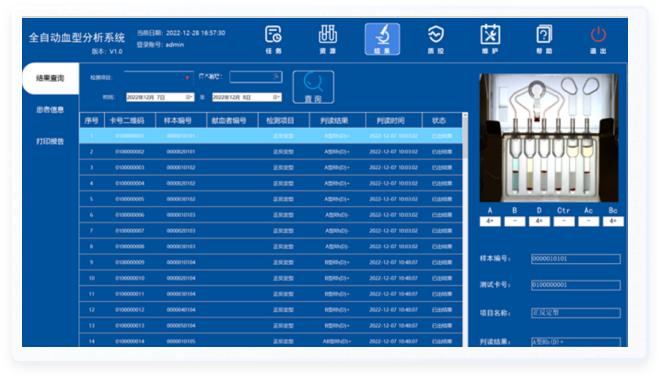Screen dimensions: 661x379
Task: Click the 样本编号 field showing 0000010101
Action: pyautogui.click(x=576, y=259)
